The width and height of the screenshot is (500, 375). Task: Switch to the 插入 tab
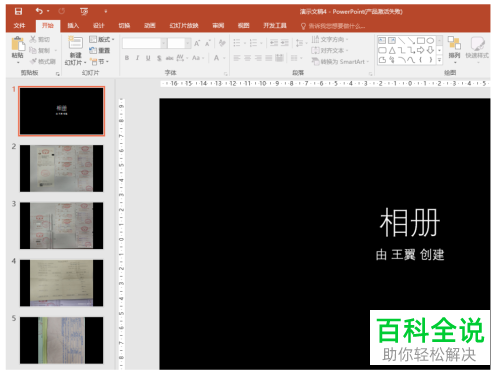click(73, 26)
